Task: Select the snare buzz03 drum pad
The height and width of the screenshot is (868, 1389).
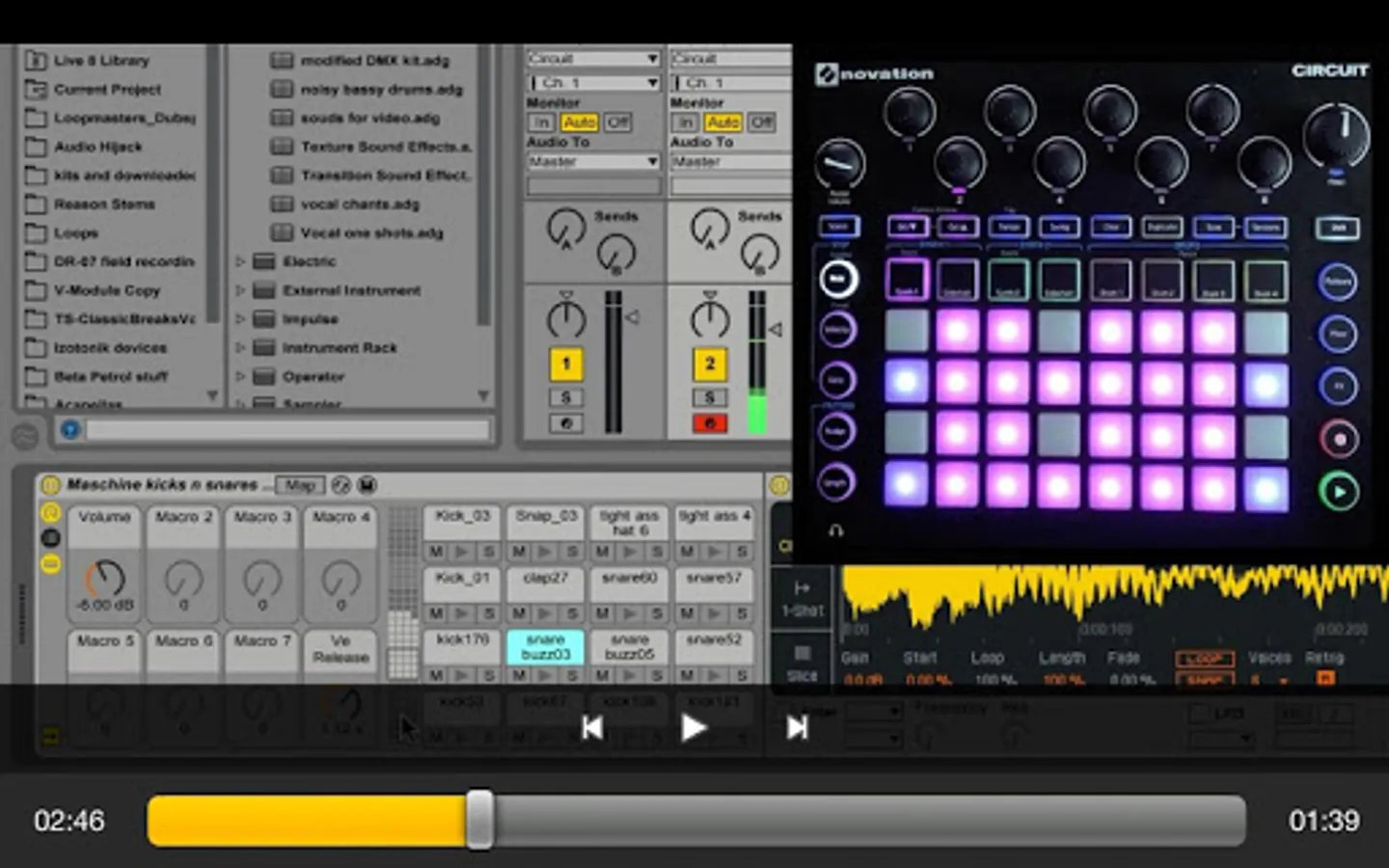Action: pyautogui.click(x=545, y=646)
